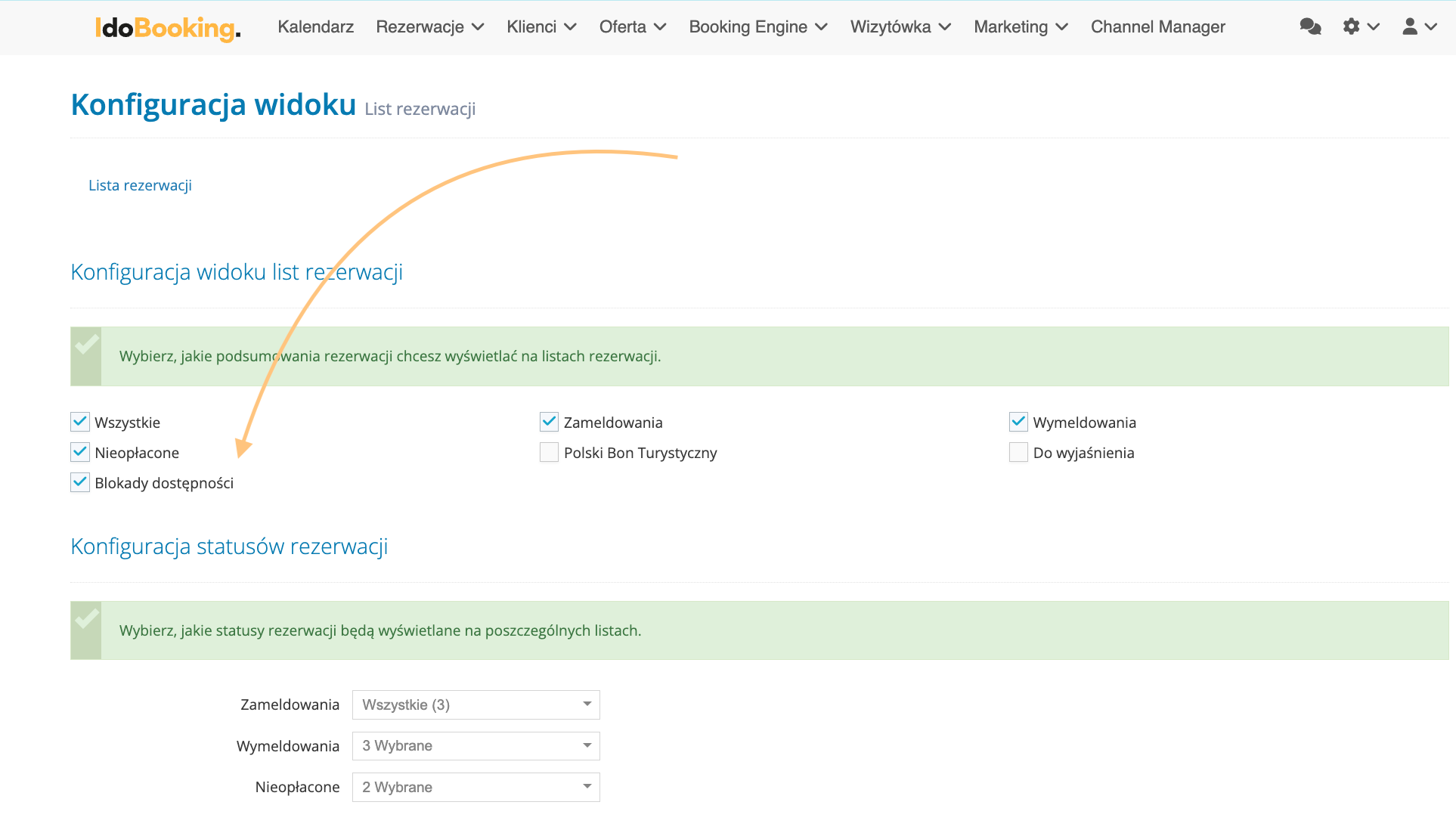This screenshot has height=833, width=1456.
Task: Toggle Blokady dostępności checkbox
Action: point(80,482)
